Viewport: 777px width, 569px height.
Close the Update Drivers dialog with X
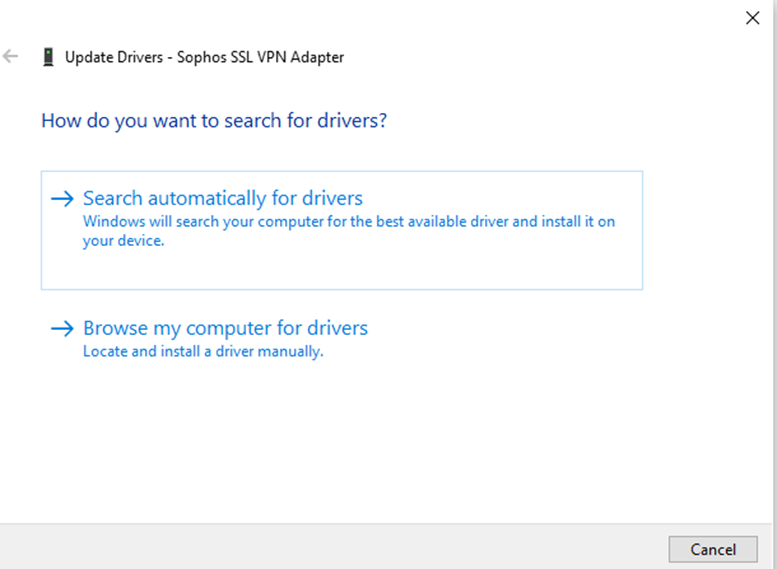click(752, 18)
